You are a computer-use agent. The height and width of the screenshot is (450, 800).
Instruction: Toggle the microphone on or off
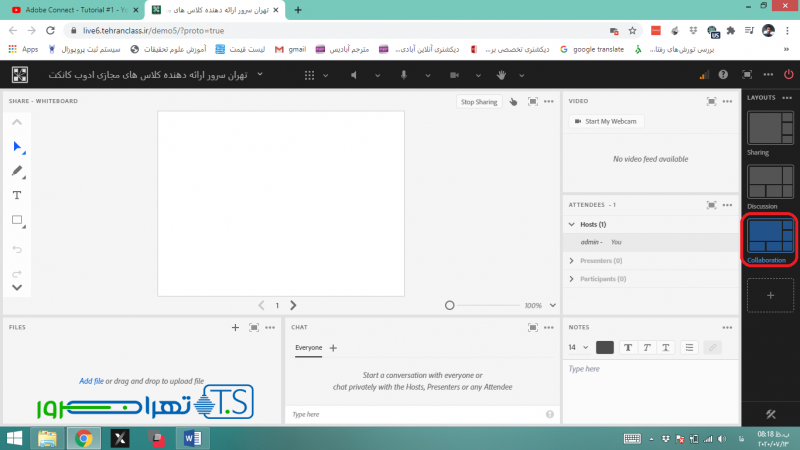click(405, 75)
